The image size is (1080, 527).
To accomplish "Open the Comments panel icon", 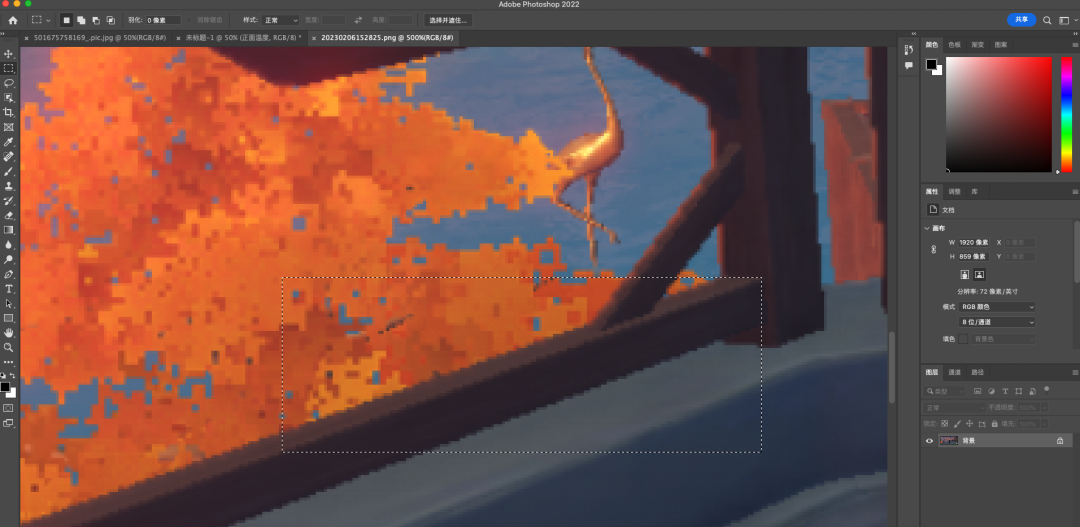I will [908, 65].
